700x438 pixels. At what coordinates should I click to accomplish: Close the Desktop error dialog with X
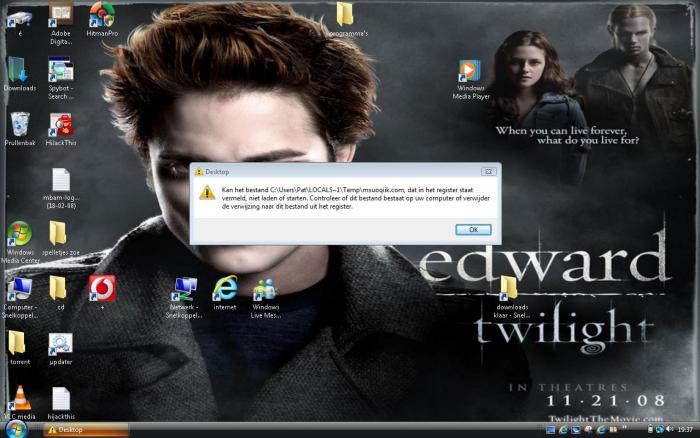pyautogui.click(x=488, y=171)
